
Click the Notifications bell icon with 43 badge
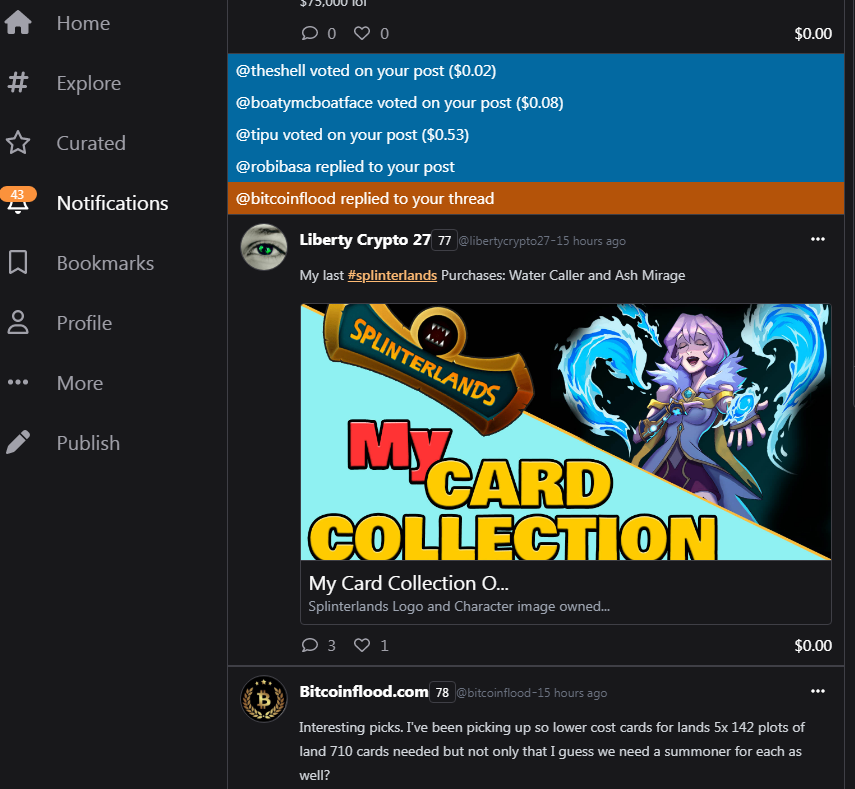click(x=18, y=201)
